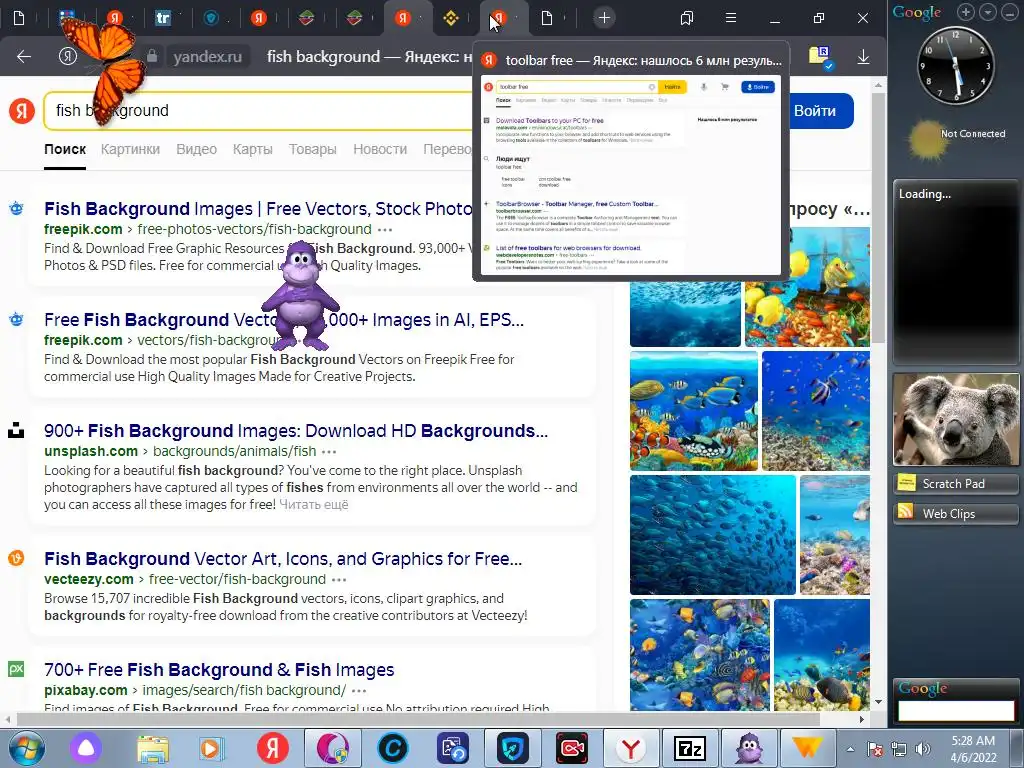
Task: Open the Action Center flag in tray
Action: coord(875,749)
